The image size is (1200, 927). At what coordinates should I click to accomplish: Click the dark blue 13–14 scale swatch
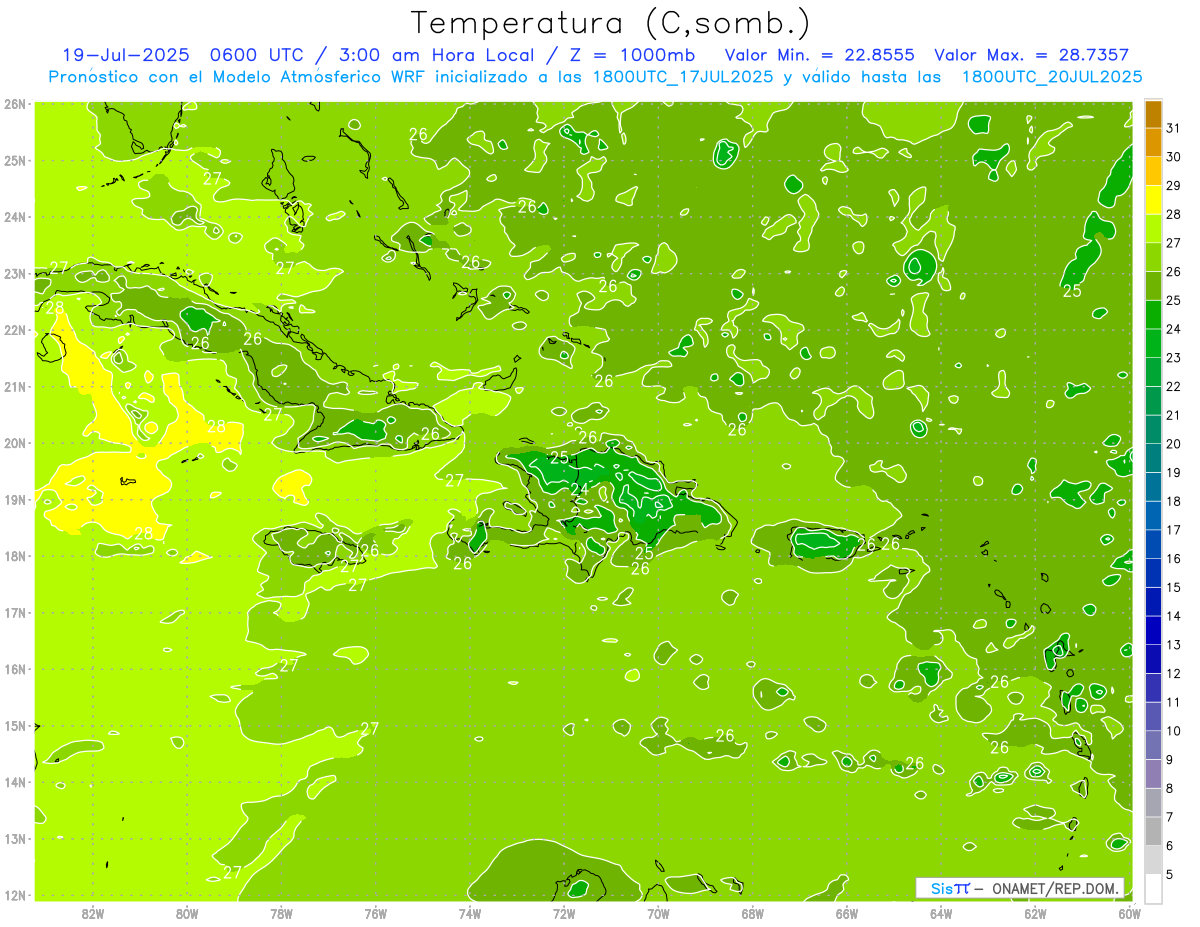[1153, 630]
